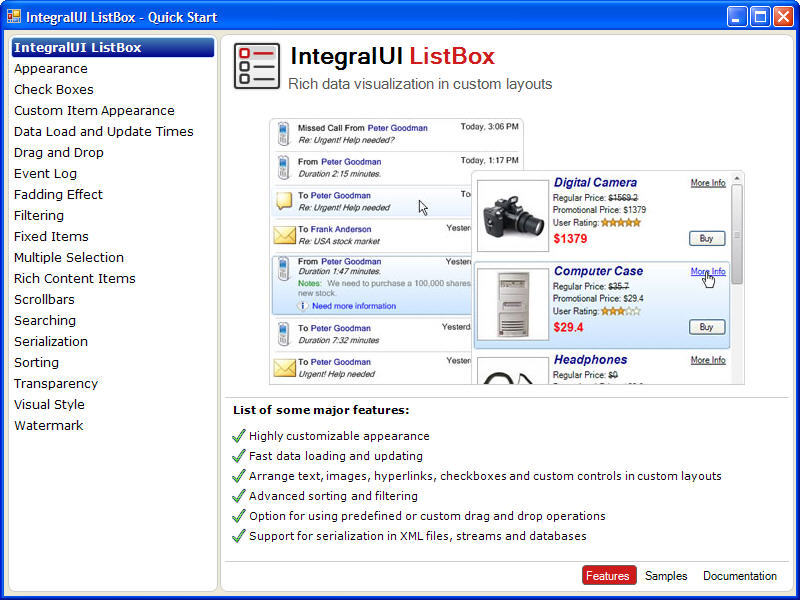Open More Info for Computer Case

coord(708,271)
